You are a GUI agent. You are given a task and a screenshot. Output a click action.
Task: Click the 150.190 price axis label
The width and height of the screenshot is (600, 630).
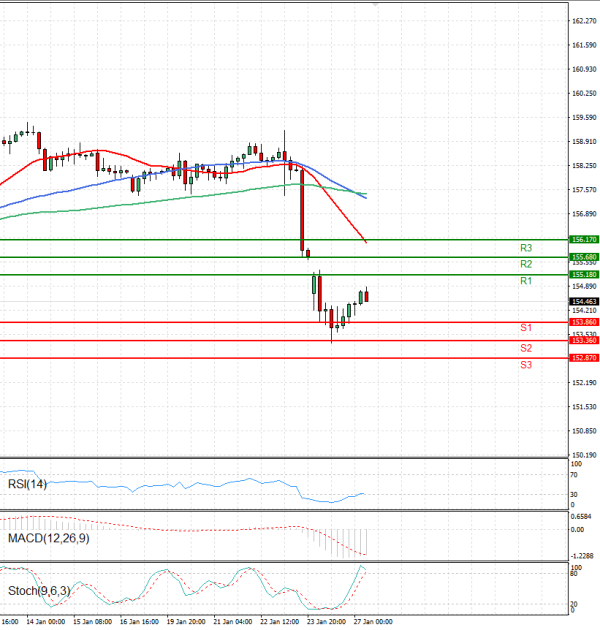click(x=583, y=455)
